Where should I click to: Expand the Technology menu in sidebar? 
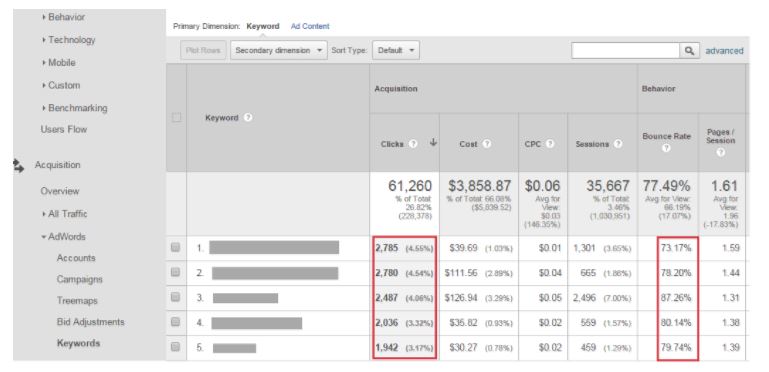point(69,40)
